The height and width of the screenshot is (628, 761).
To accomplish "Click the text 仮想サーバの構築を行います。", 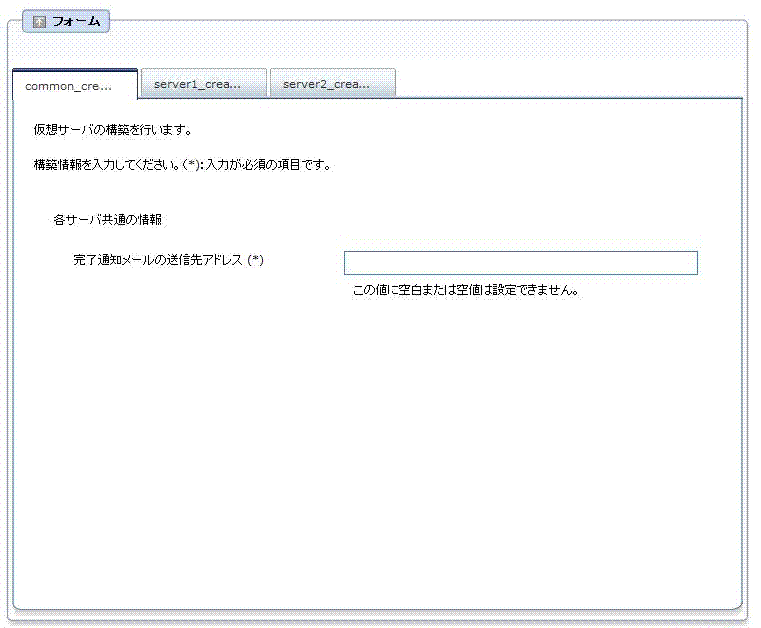I will (113, 130).
